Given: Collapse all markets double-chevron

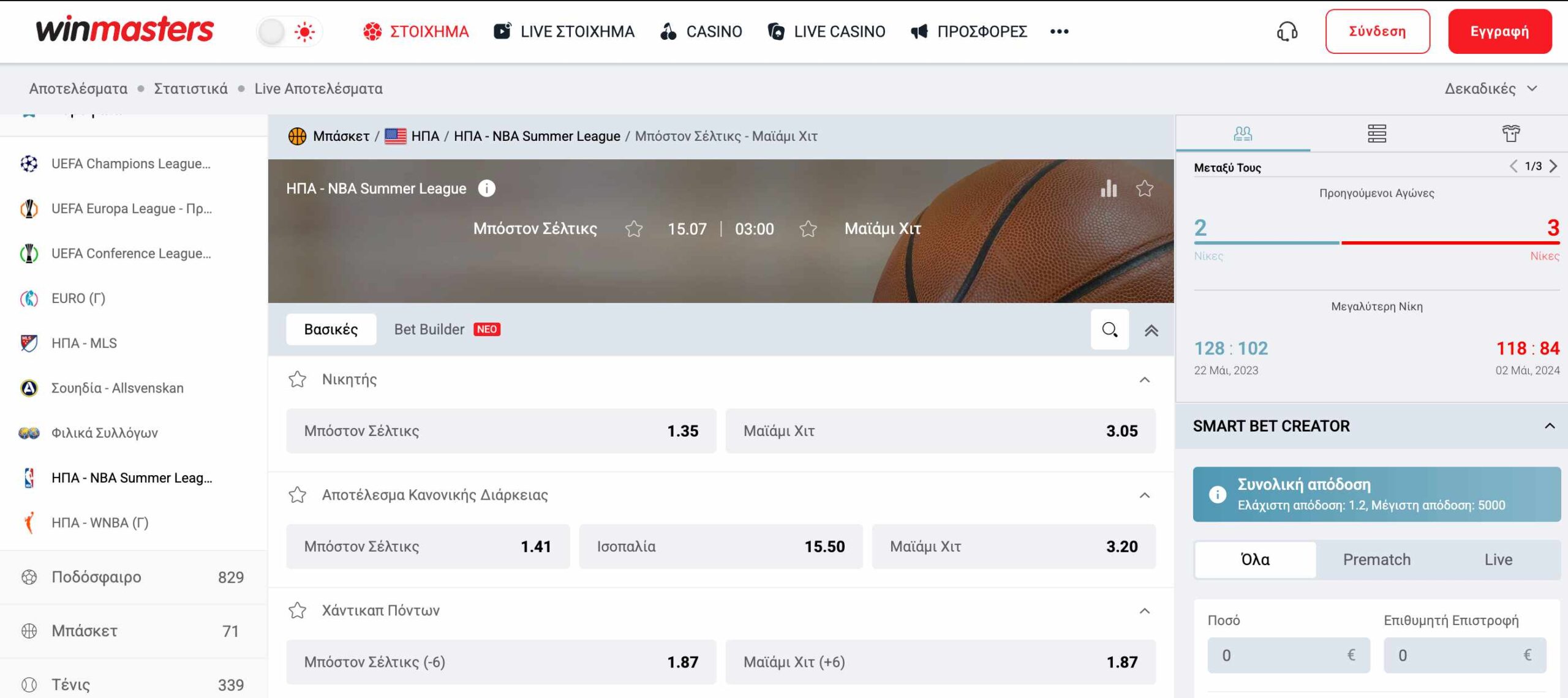Looking at the screenshot, I should 1151,331.
